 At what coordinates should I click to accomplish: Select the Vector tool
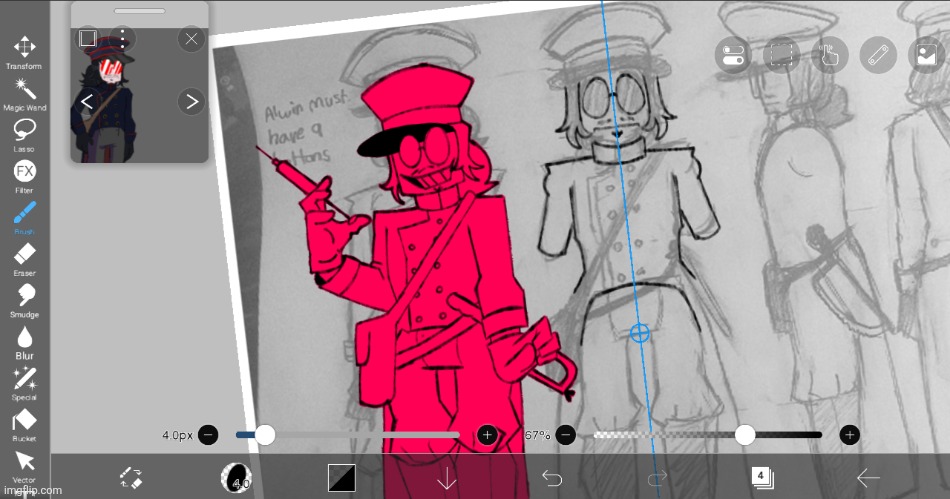[x=24, y=466]
